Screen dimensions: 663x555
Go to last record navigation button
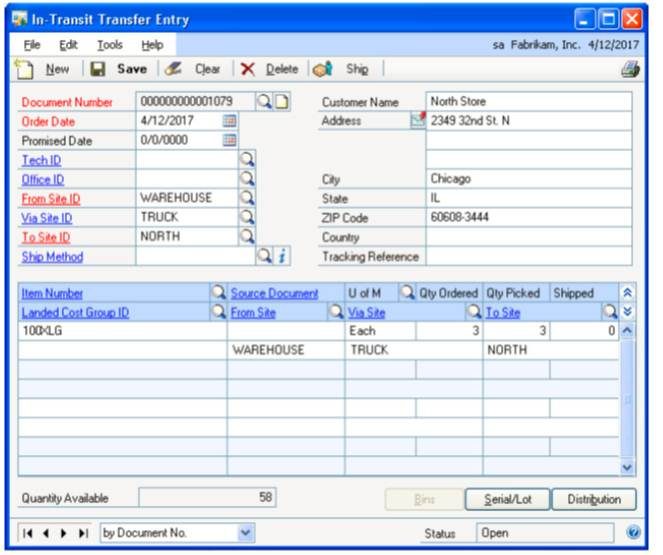click(83, 533)
